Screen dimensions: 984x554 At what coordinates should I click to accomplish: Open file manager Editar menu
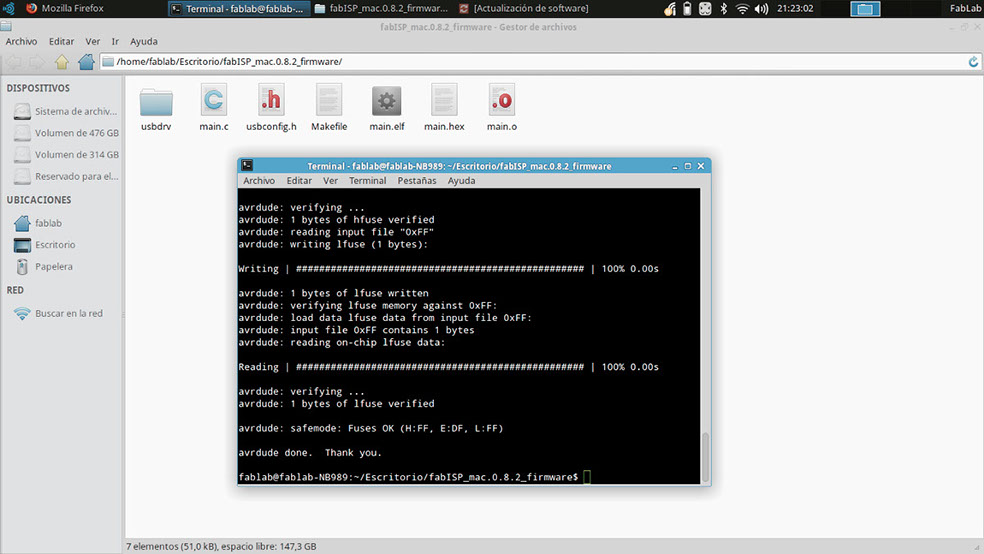(x=62, y=41)
